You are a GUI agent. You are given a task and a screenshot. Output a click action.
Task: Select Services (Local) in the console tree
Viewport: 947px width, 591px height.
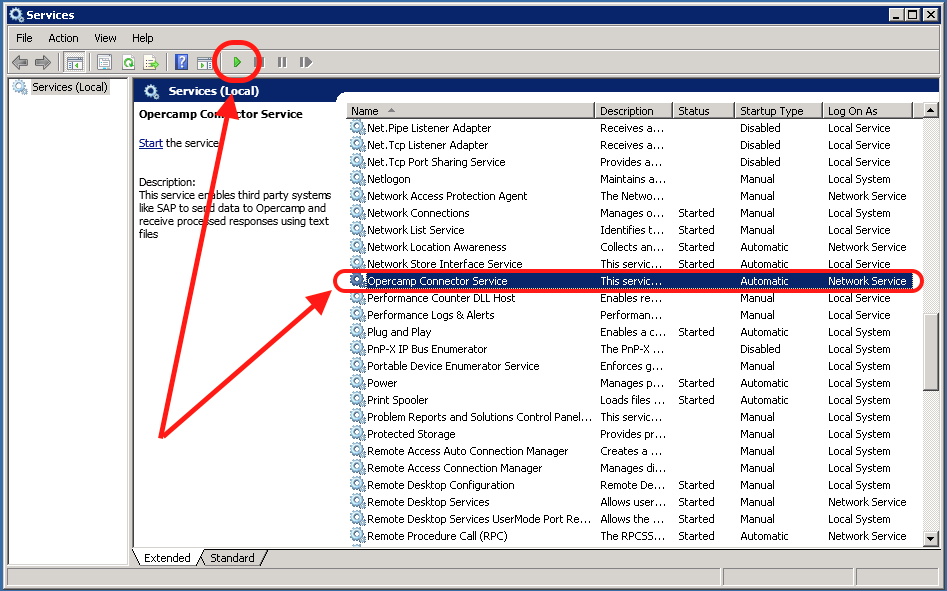click(x=68, y=88)
